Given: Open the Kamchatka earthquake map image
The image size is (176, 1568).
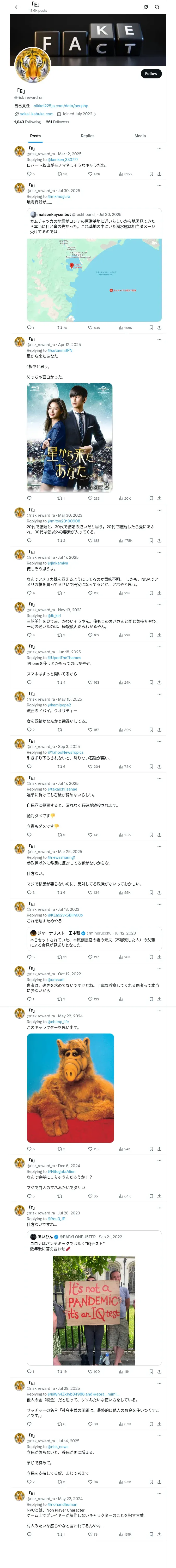Looking at the screenshot, I should pos(94,279).
